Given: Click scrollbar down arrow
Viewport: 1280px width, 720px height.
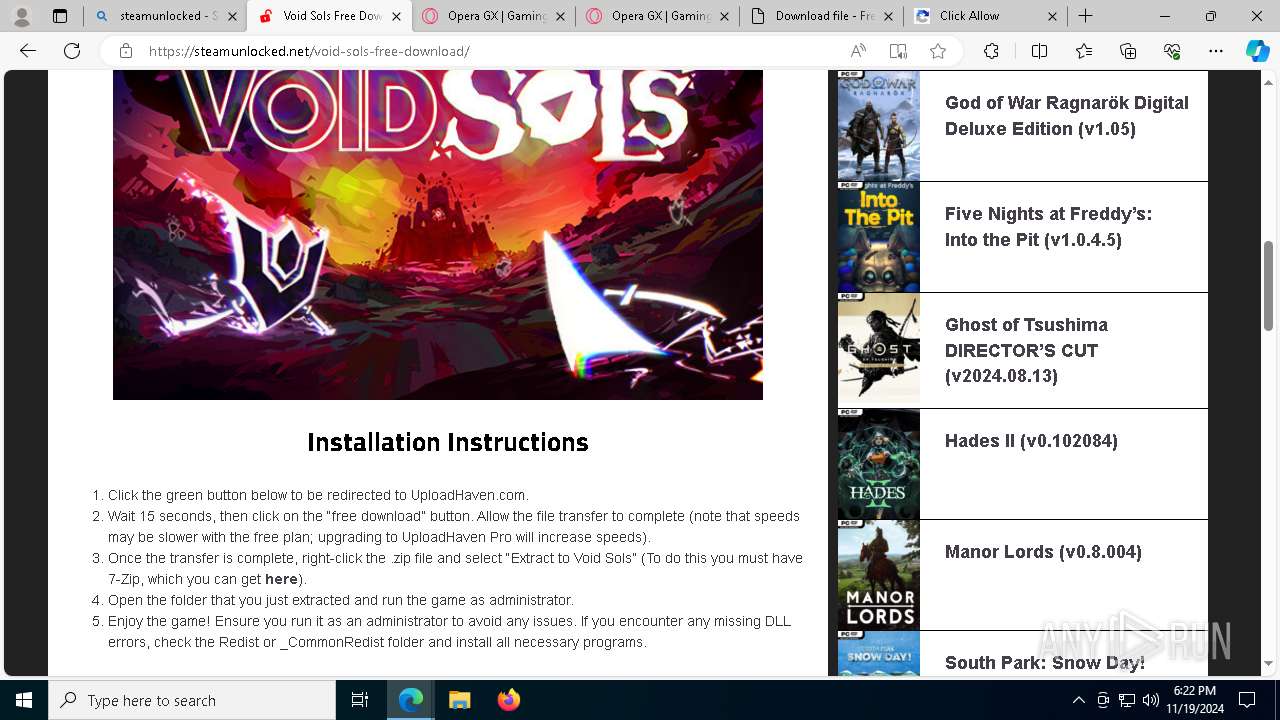Looking at the screenshot, I should pos(1268,663).
